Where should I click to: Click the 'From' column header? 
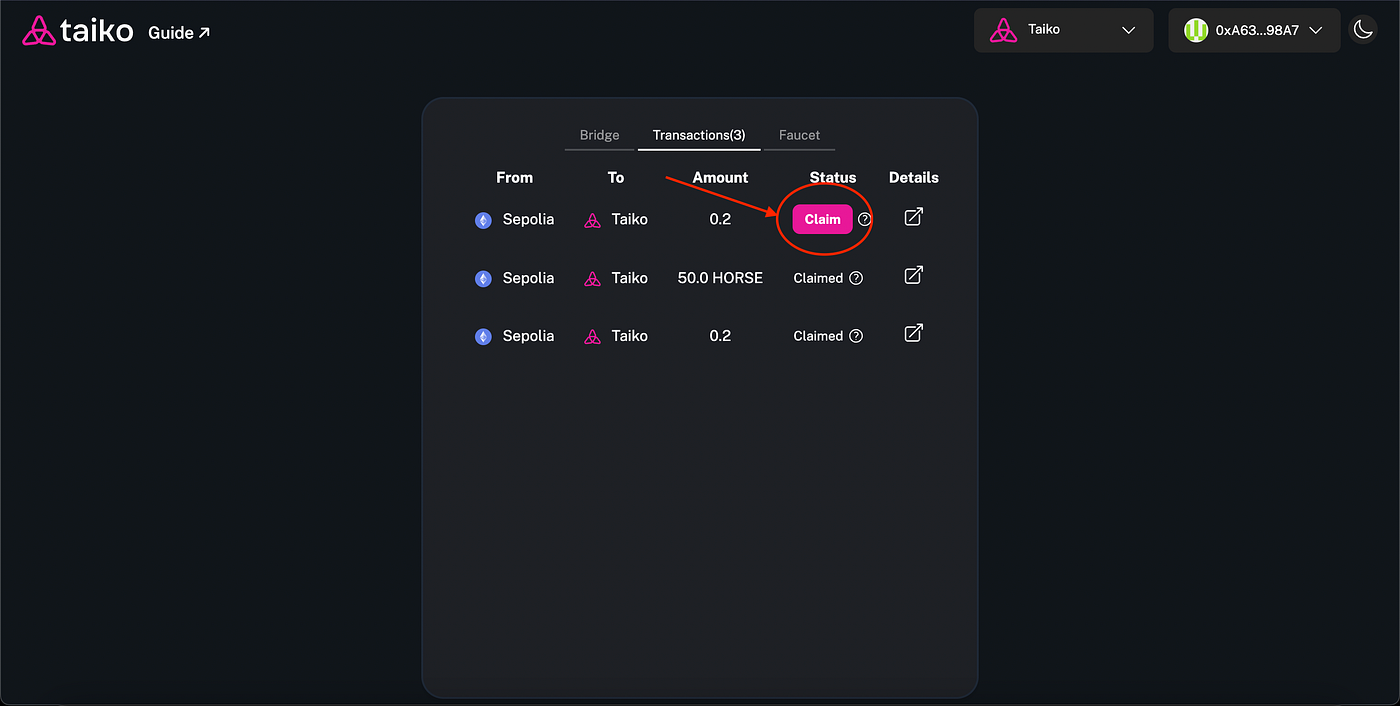pyautogui.click(x=515, y=177)
